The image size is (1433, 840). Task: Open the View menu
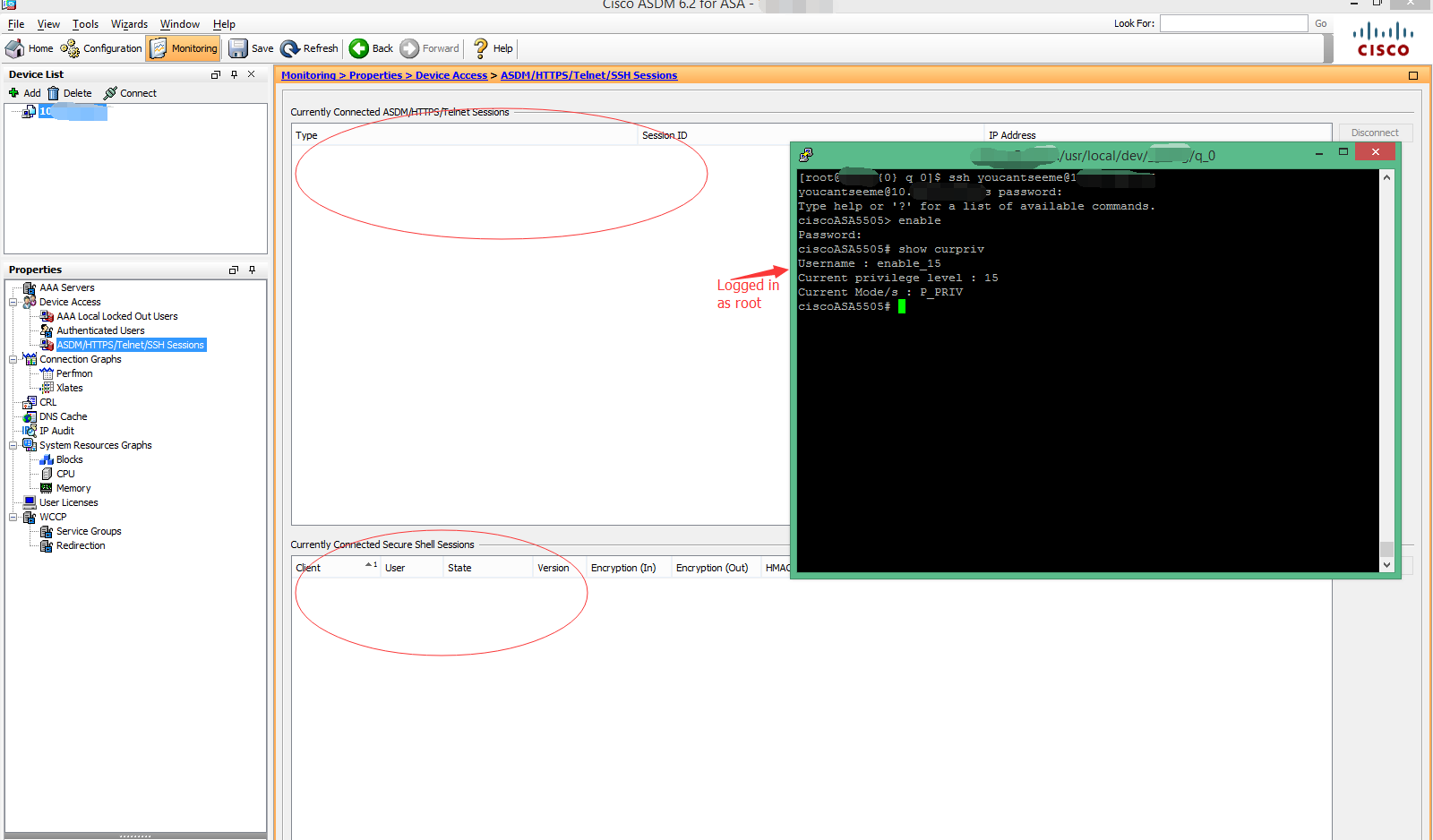tap(48, 24)
